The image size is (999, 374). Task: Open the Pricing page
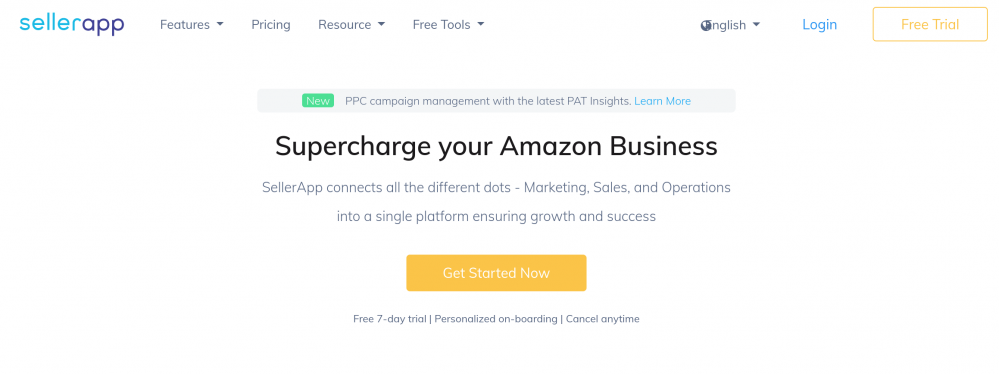click(271, 25)
